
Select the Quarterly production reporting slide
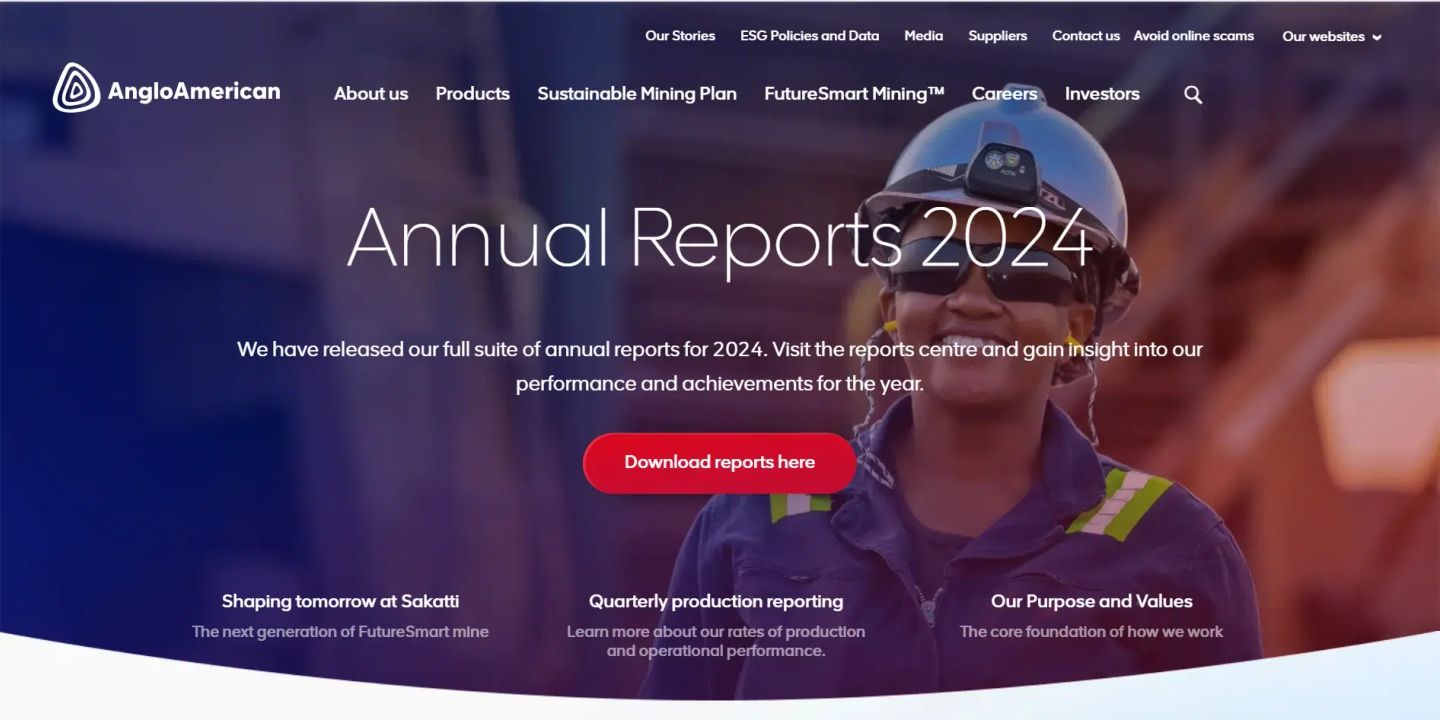pos(716,601)
